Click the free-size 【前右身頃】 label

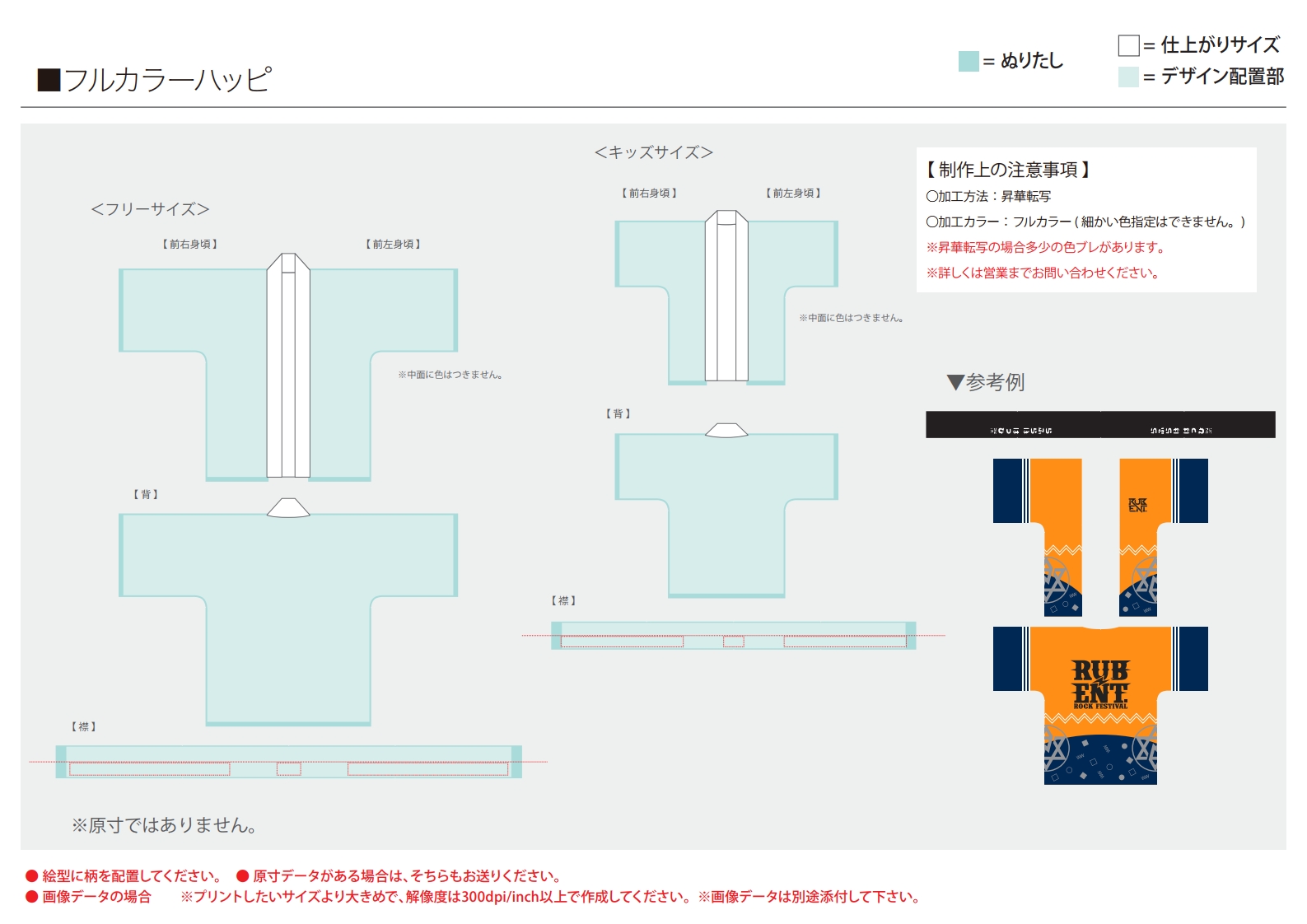coord(190,244)
